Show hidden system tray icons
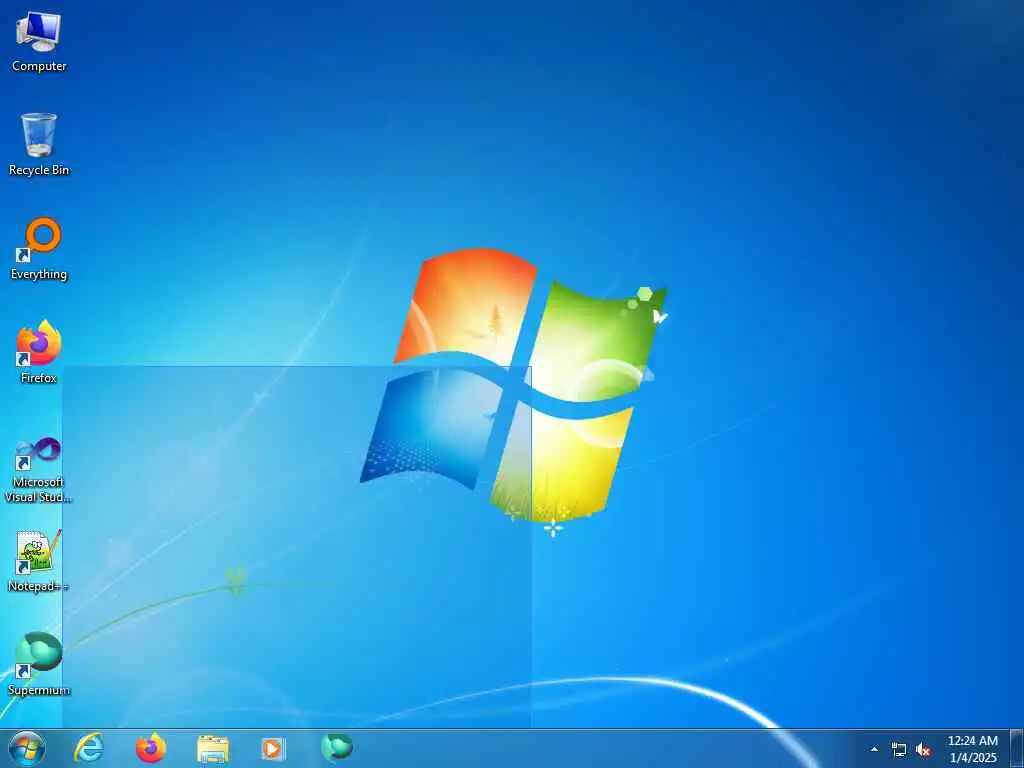1024x768 pixels. point(874,749)
